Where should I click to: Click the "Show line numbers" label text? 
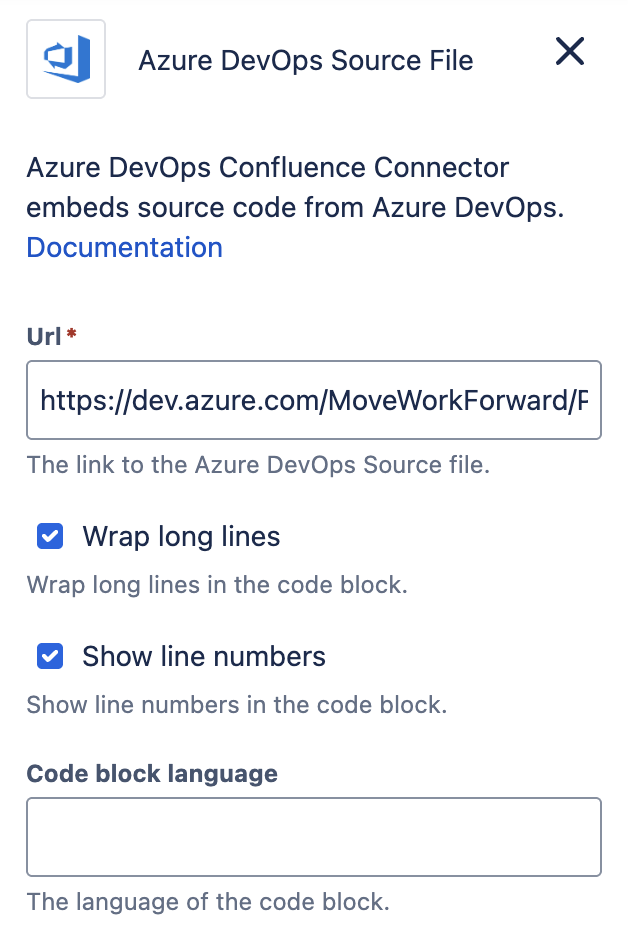(204, 657)
